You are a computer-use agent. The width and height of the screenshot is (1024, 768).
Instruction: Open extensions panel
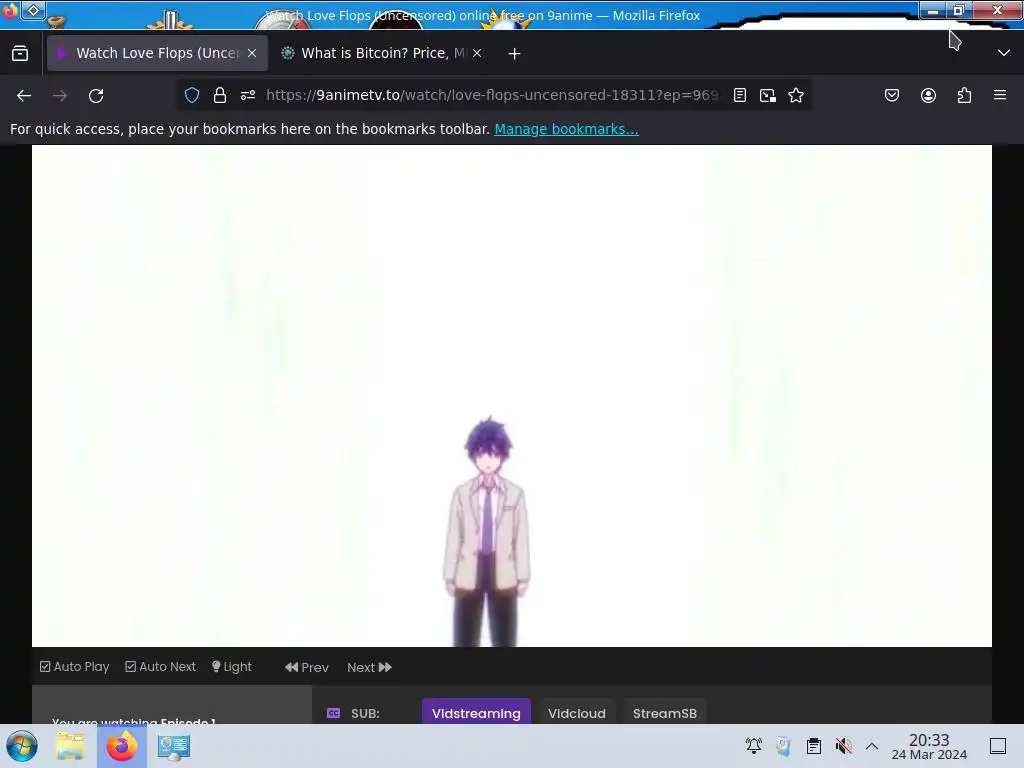pyautogui.click(x=964, y=95)
